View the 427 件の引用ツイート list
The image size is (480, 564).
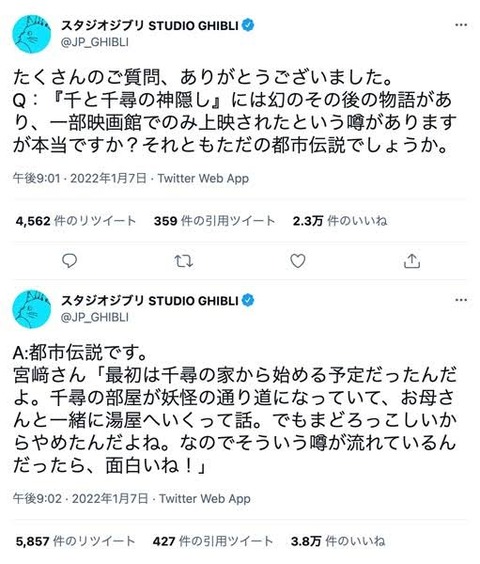(x=213, y=541)
